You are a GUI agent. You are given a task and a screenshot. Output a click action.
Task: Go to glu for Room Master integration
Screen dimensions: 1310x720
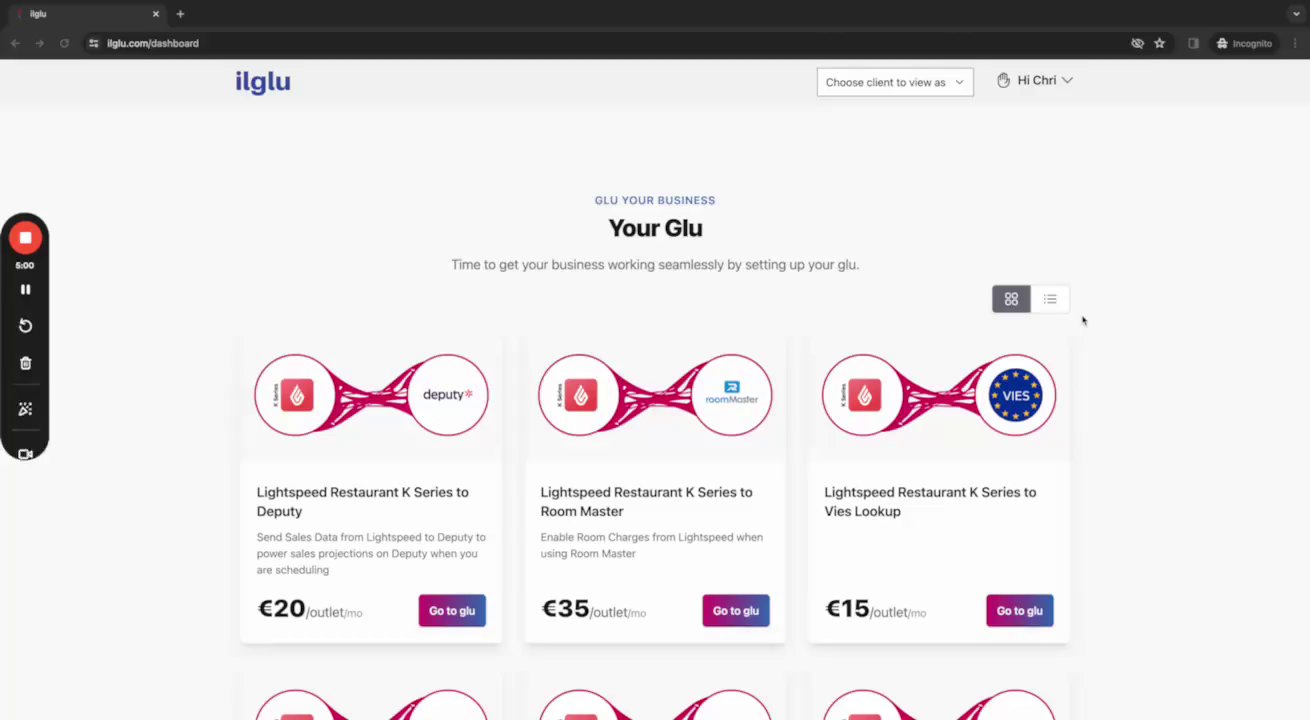coord(736,611)
